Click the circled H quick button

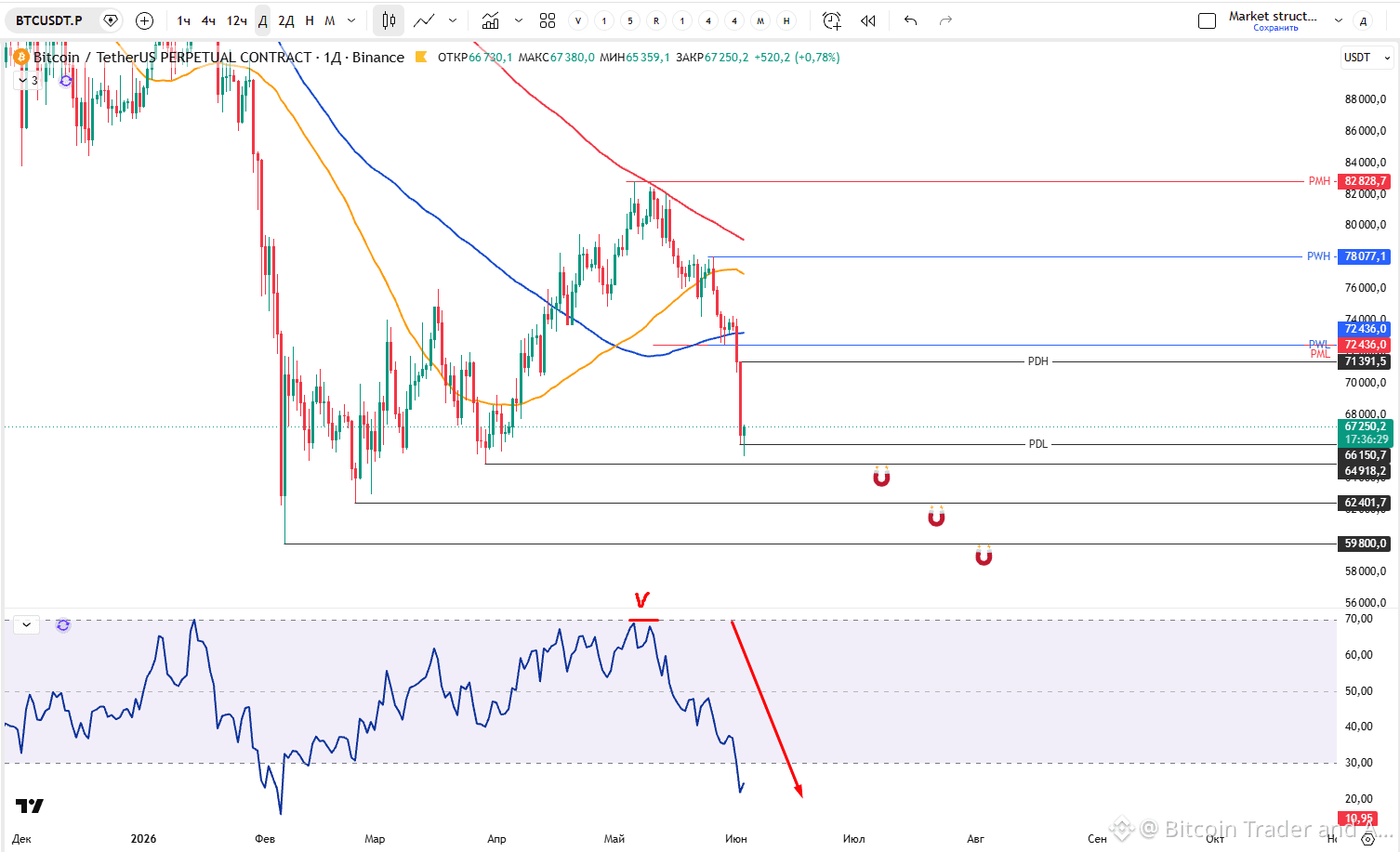click(786, 20)
